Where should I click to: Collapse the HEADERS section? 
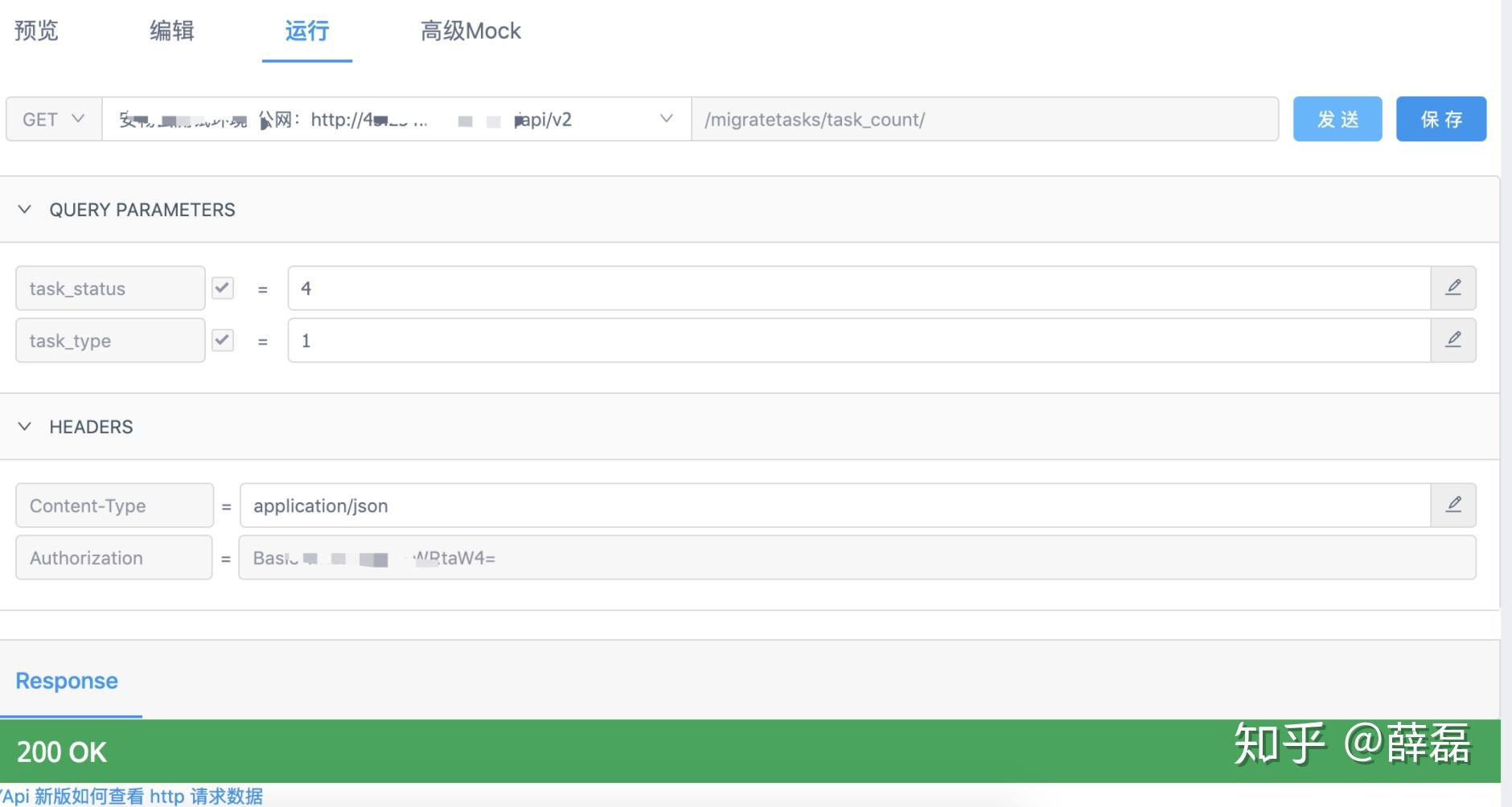25,427
